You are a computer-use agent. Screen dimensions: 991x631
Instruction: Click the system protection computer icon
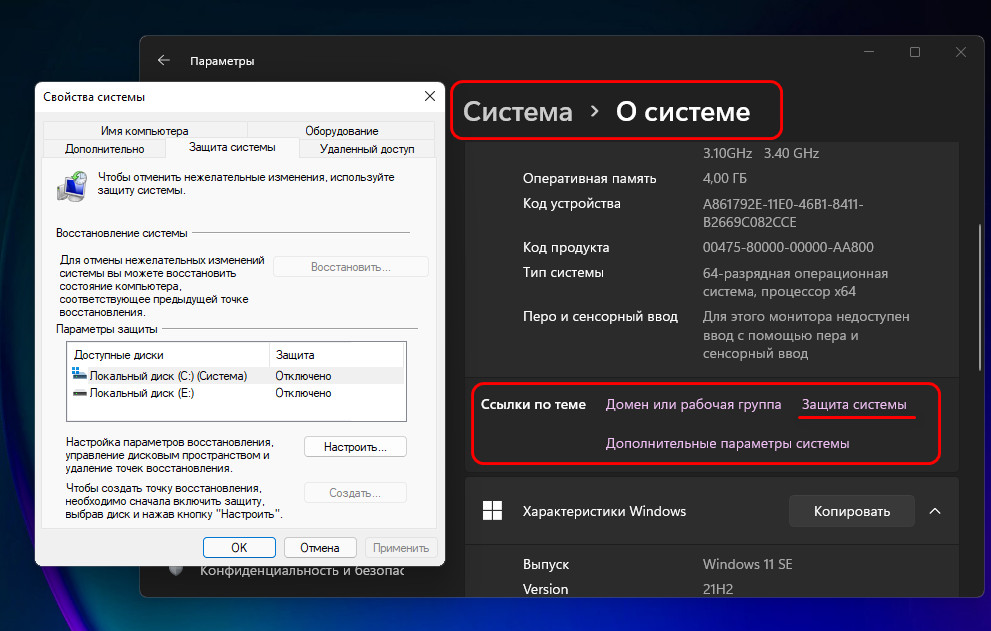[73, 186]
